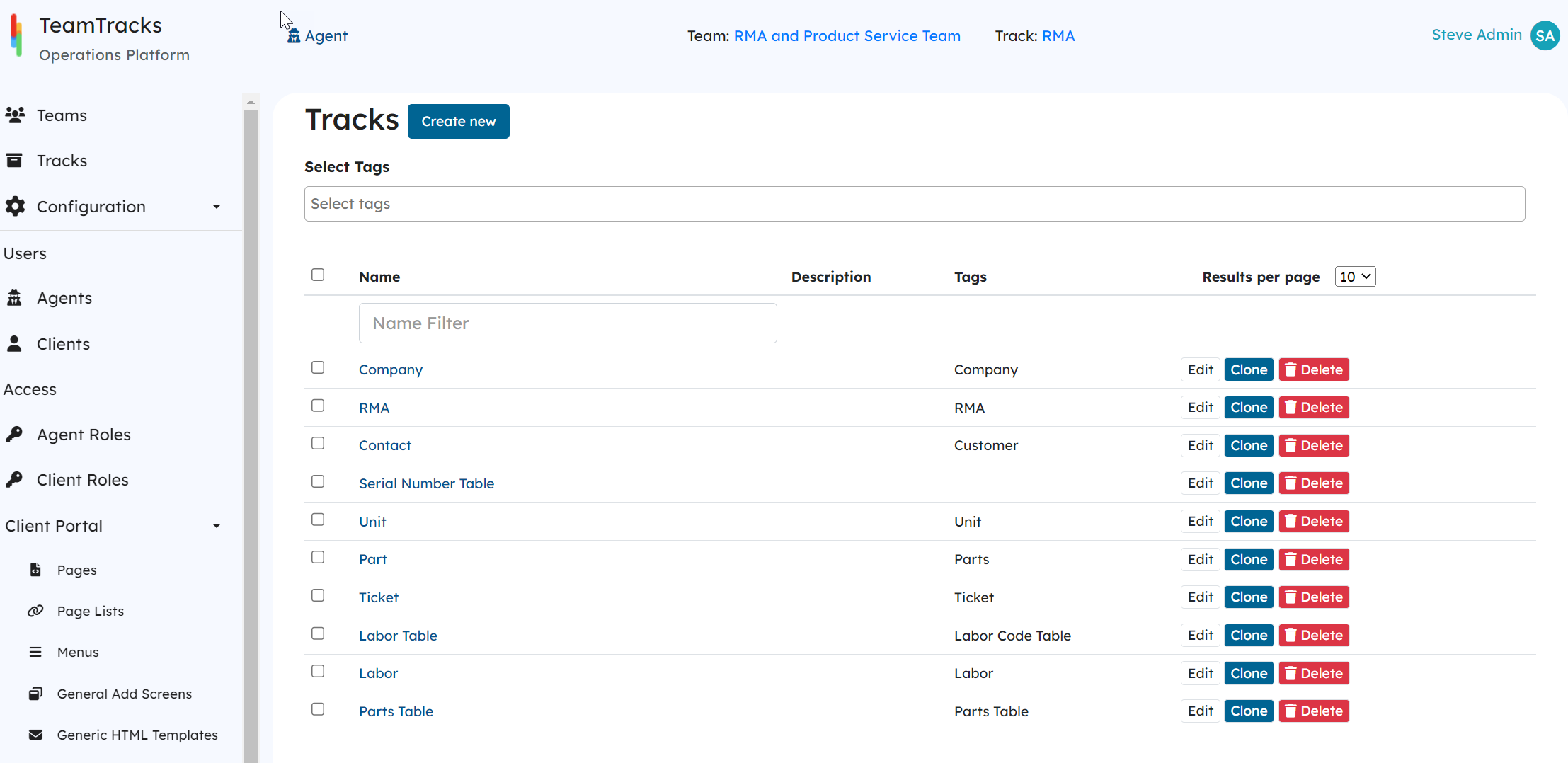Viewport: 1568px width, 763px height.
Task: Open the Results per page dropdown
Action: coord(1355,277)
